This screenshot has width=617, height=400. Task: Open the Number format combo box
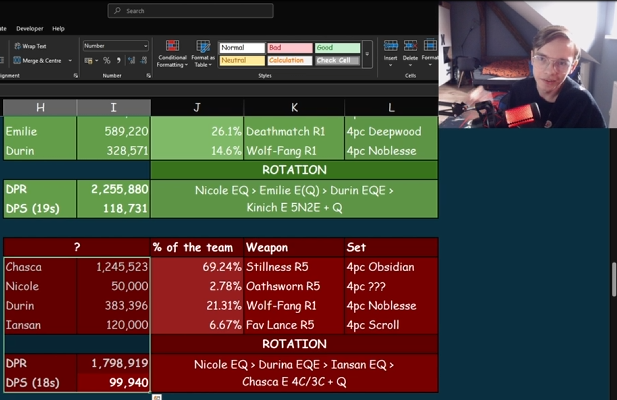(116, 46)
